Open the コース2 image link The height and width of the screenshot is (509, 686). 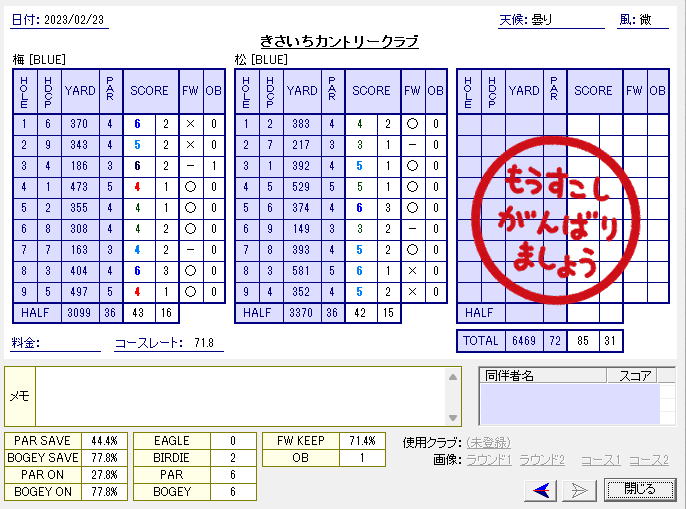[649, 460]
